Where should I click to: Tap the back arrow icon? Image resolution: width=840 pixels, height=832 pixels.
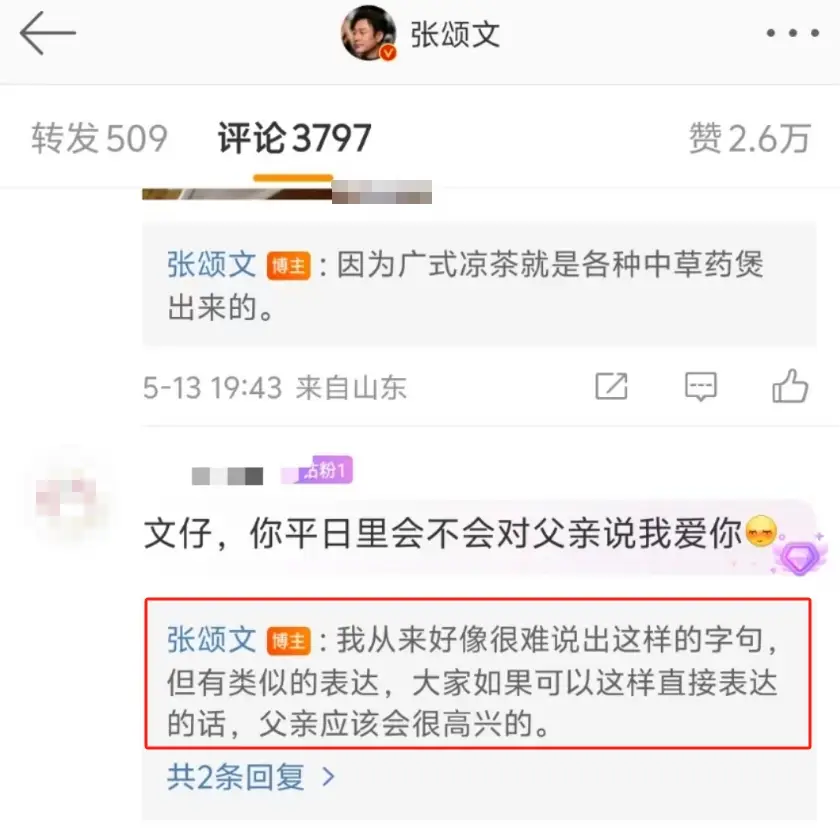[x=48, y=33]
